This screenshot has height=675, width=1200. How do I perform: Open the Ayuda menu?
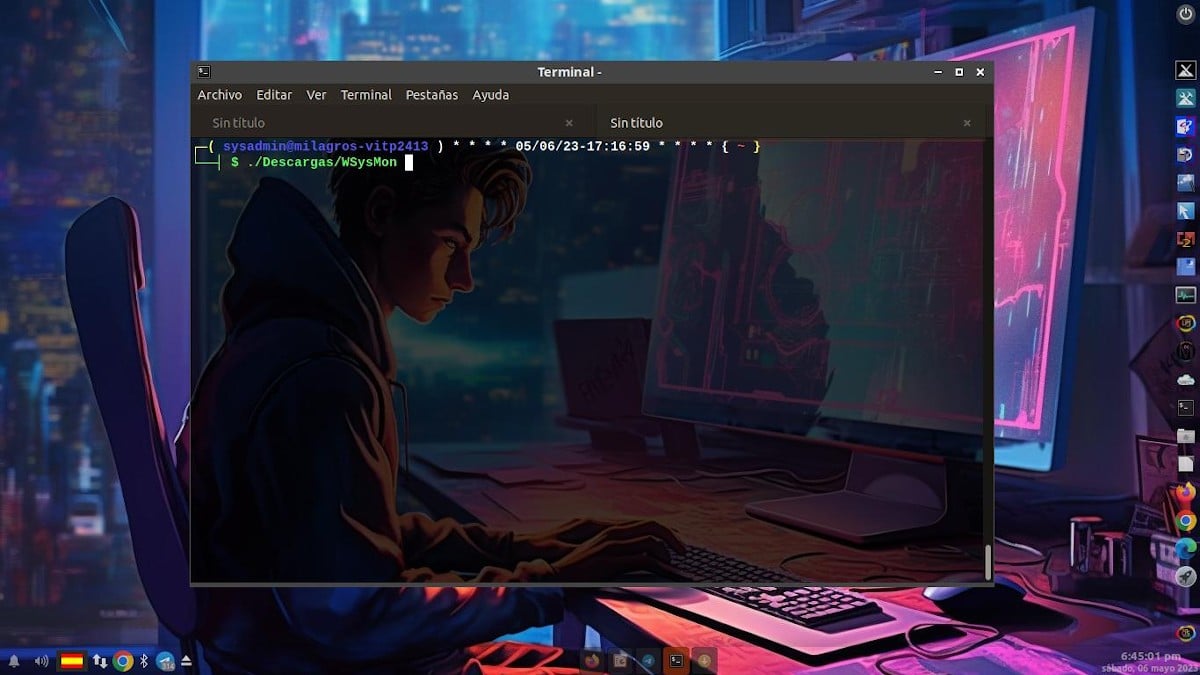click(491, 95)
